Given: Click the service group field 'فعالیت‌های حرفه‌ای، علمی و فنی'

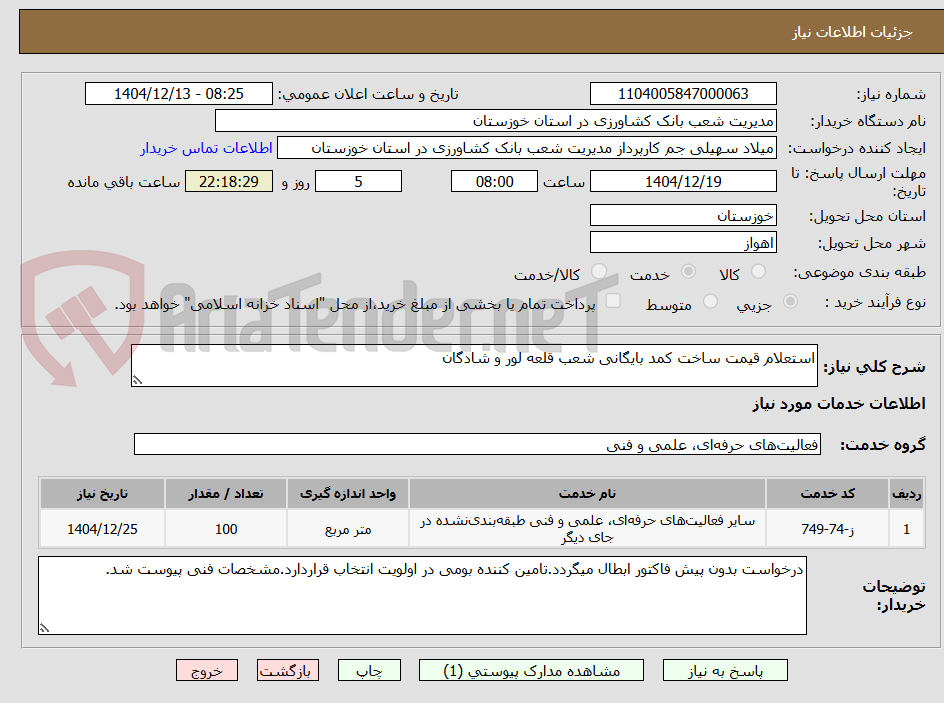Looking at the screenshot, I should (477, 444).
